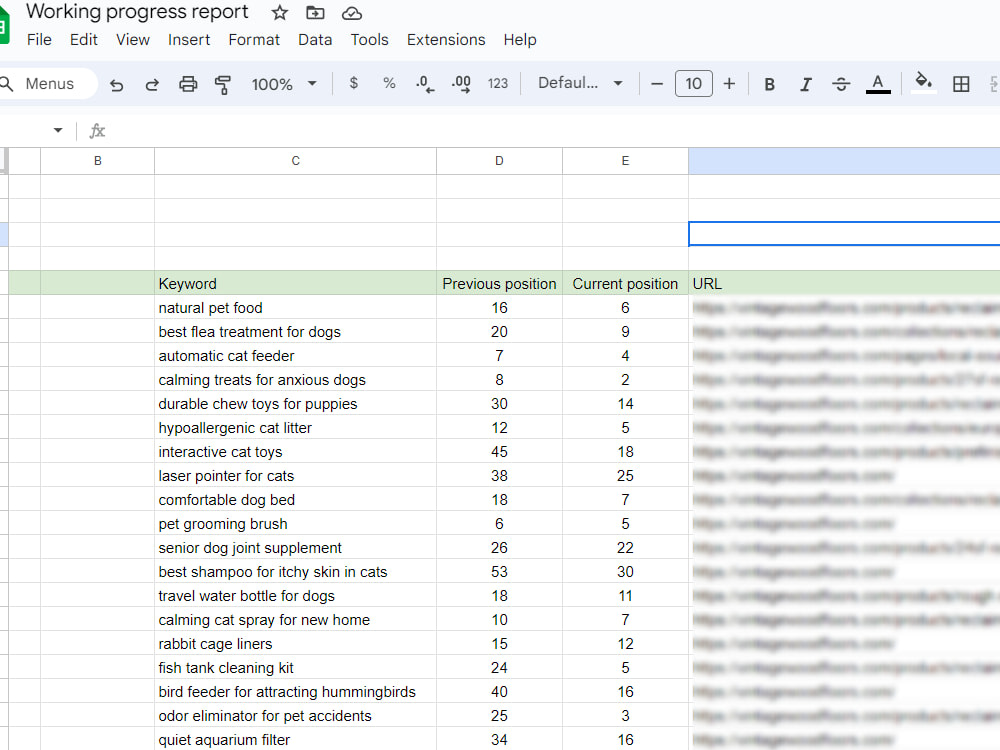Check the cloud save status icon
The image size is (1000, 750).
point(351,13)
